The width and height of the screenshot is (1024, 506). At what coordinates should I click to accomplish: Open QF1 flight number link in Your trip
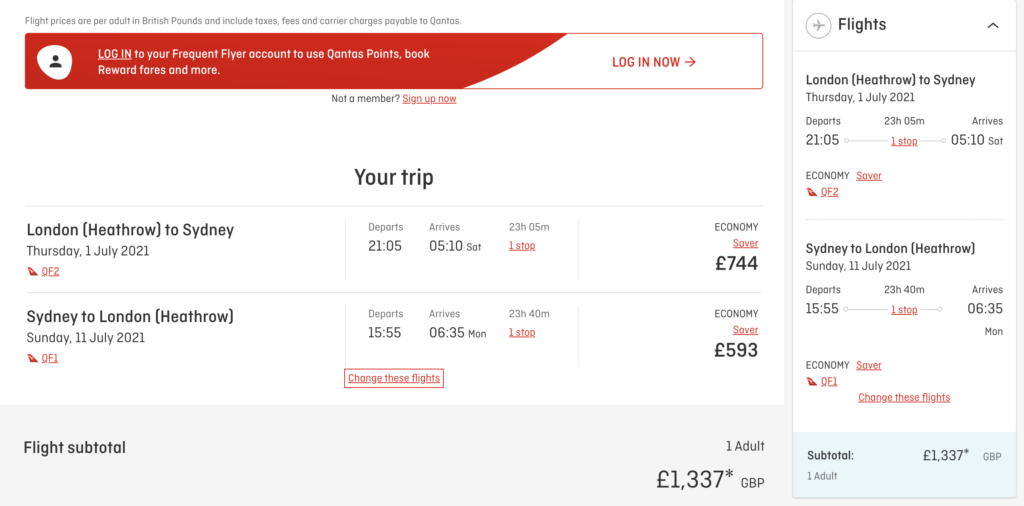50,358
